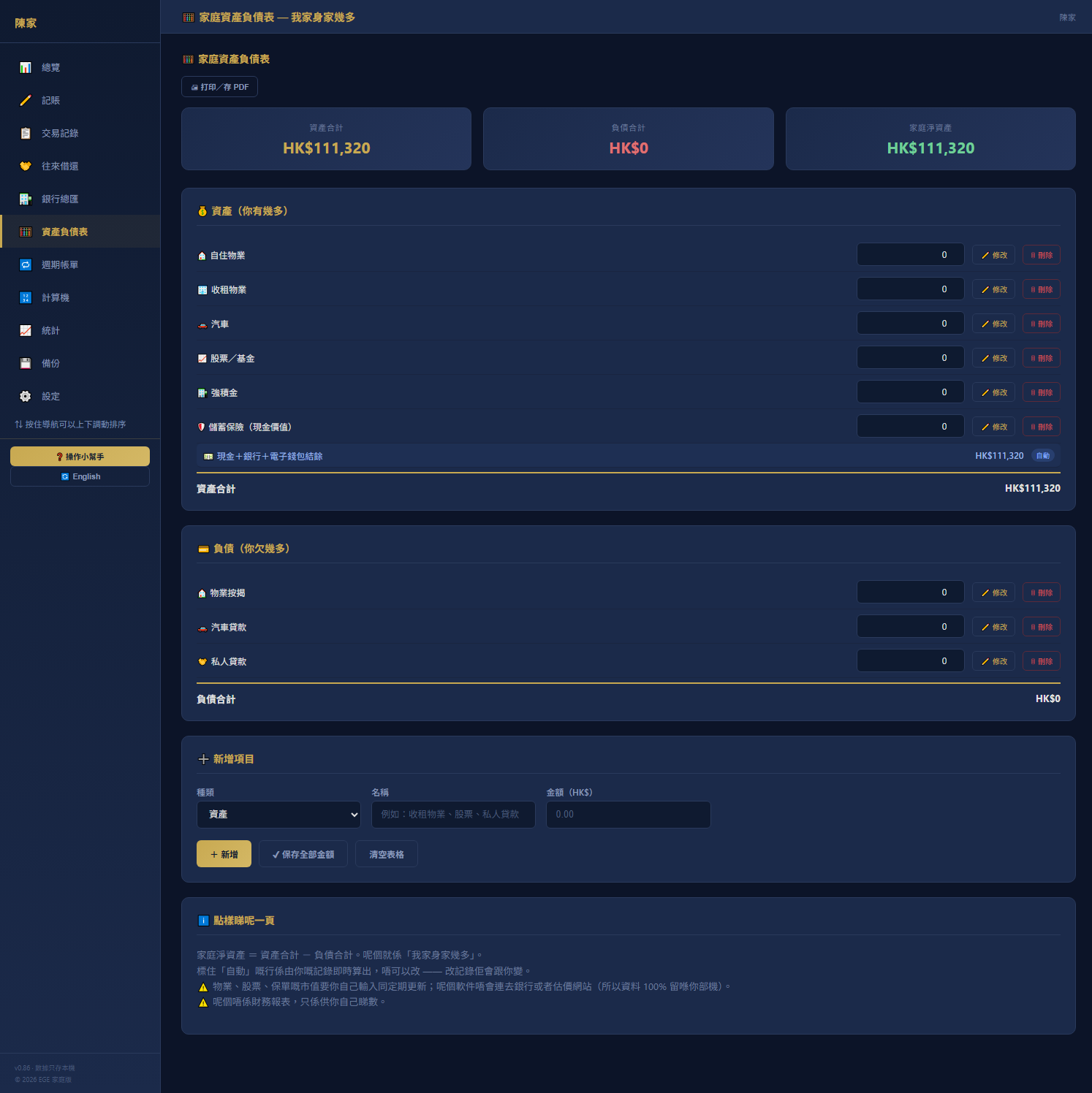Switch to 統計 in the sidebar
This screenshot has width=1092, height=1093.
click(80, 330)
